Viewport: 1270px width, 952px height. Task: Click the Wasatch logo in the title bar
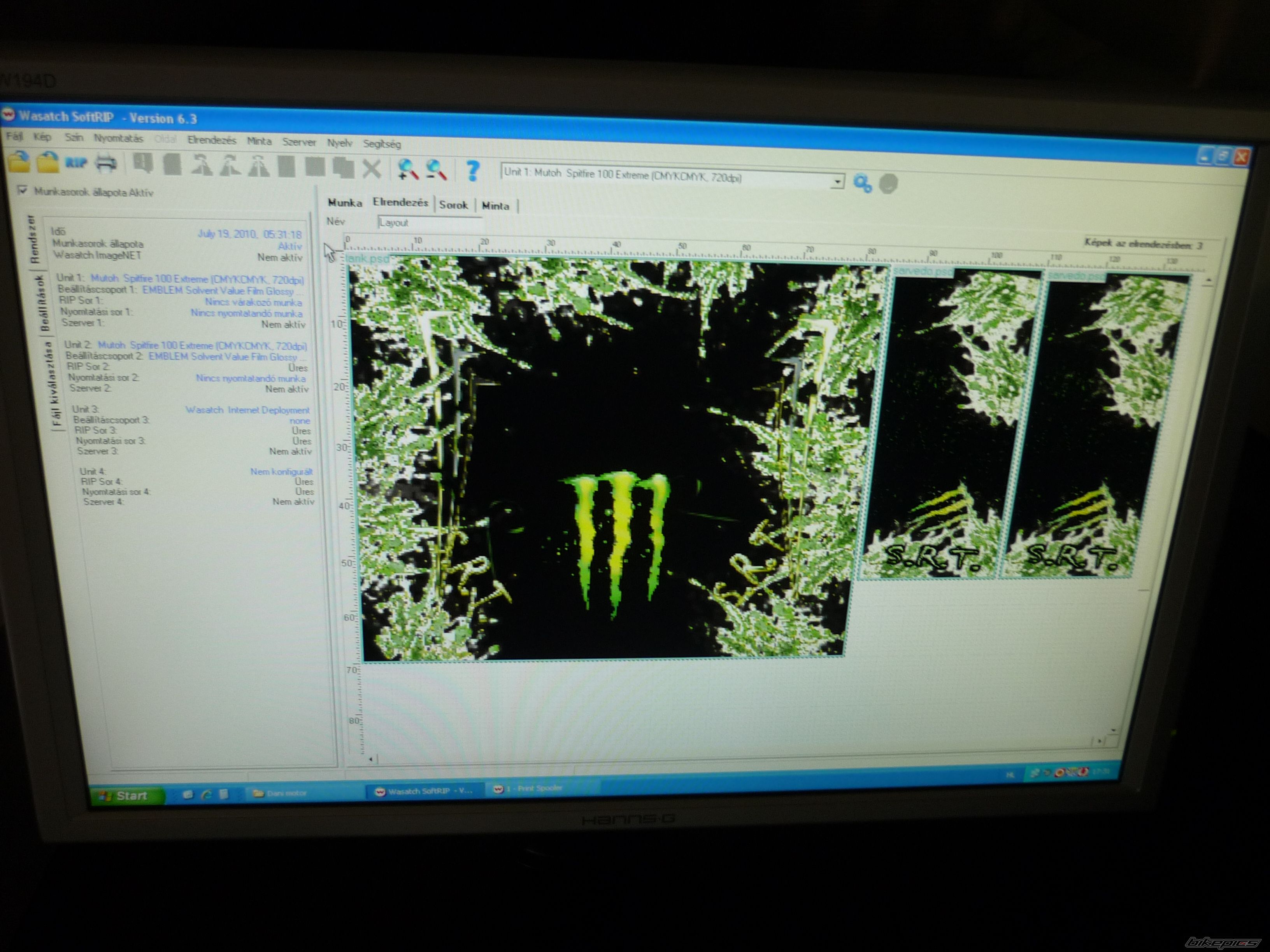(x=8, y=114)
